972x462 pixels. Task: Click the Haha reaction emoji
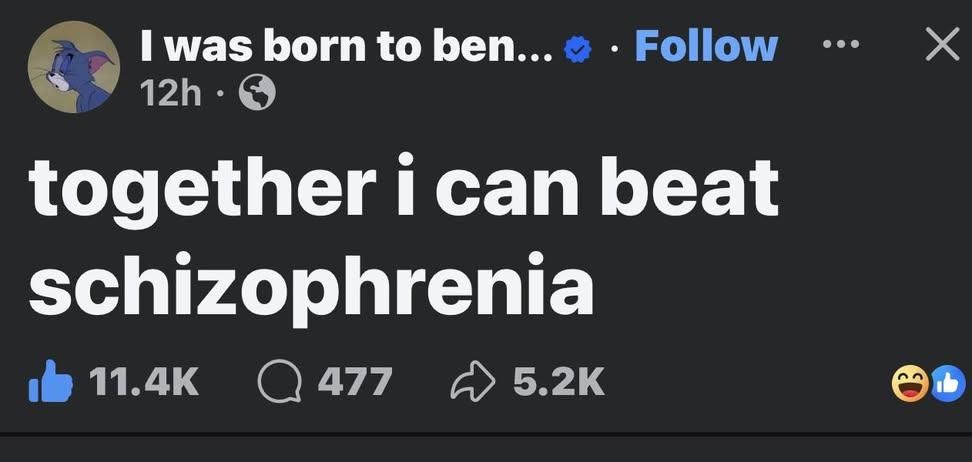point(910,383)
